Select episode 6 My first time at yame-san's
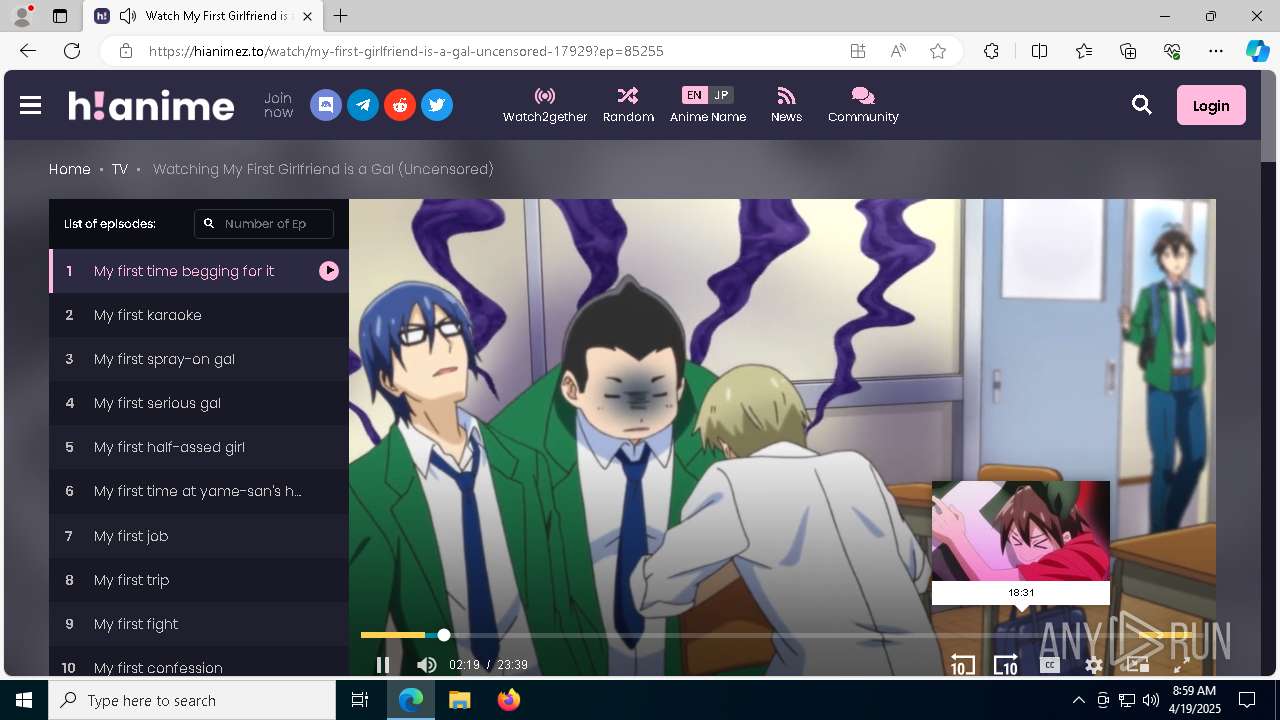This screenshot has height=720, width=1280. click(199, 491)
